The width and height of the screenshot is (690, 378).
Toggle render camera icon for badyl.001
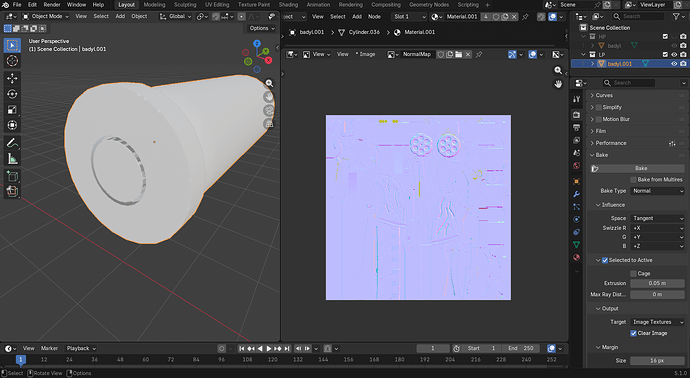tap(683, 64)
